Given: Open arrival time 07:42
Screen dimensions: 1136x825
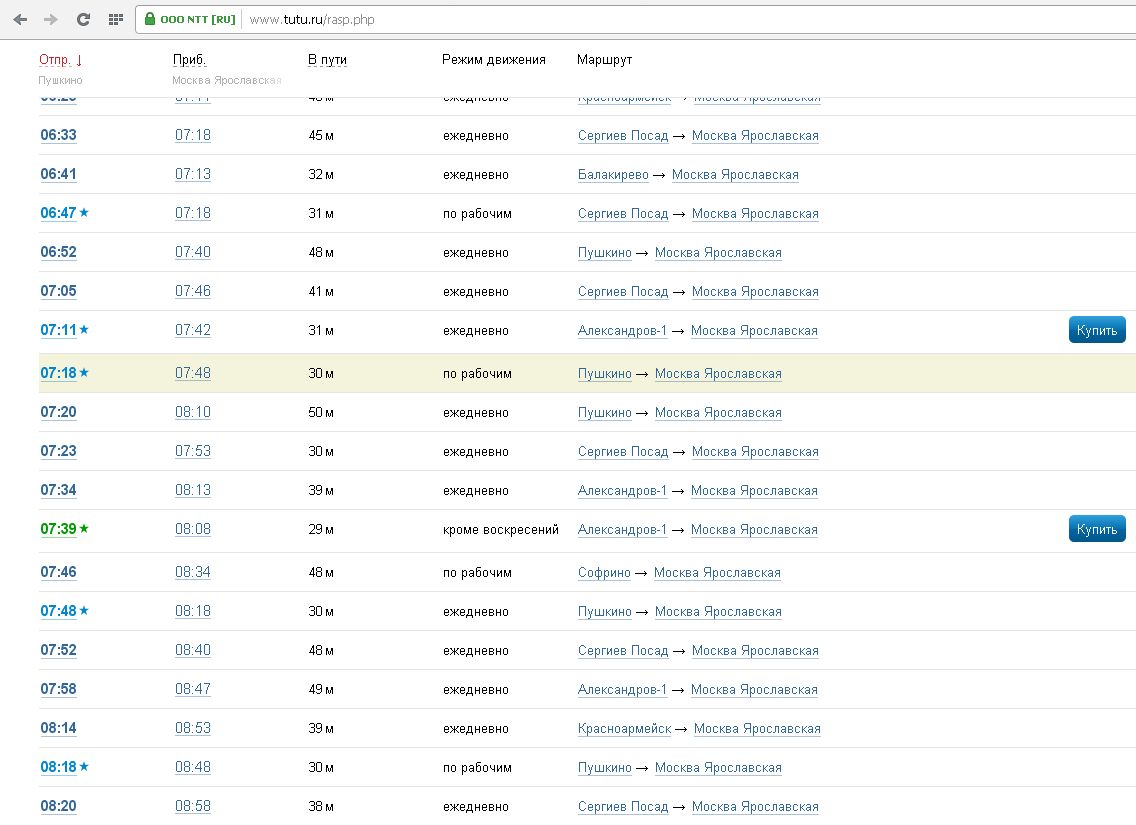Looking at the screenshot, I should tap(193, 331).
